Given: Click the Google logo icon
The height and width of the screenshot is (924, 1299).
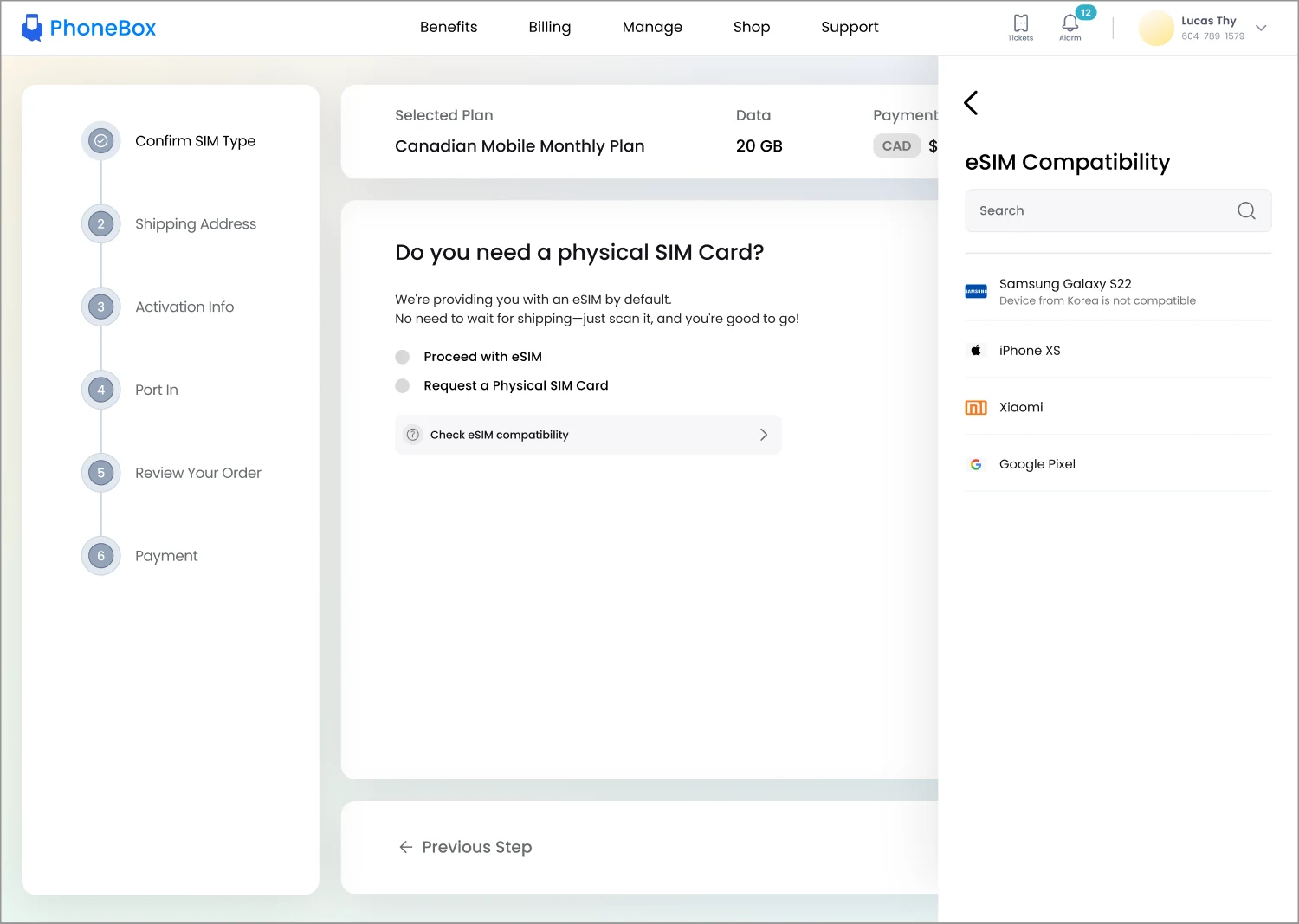Looking at the screenshot, I should (x=976, y=464).
